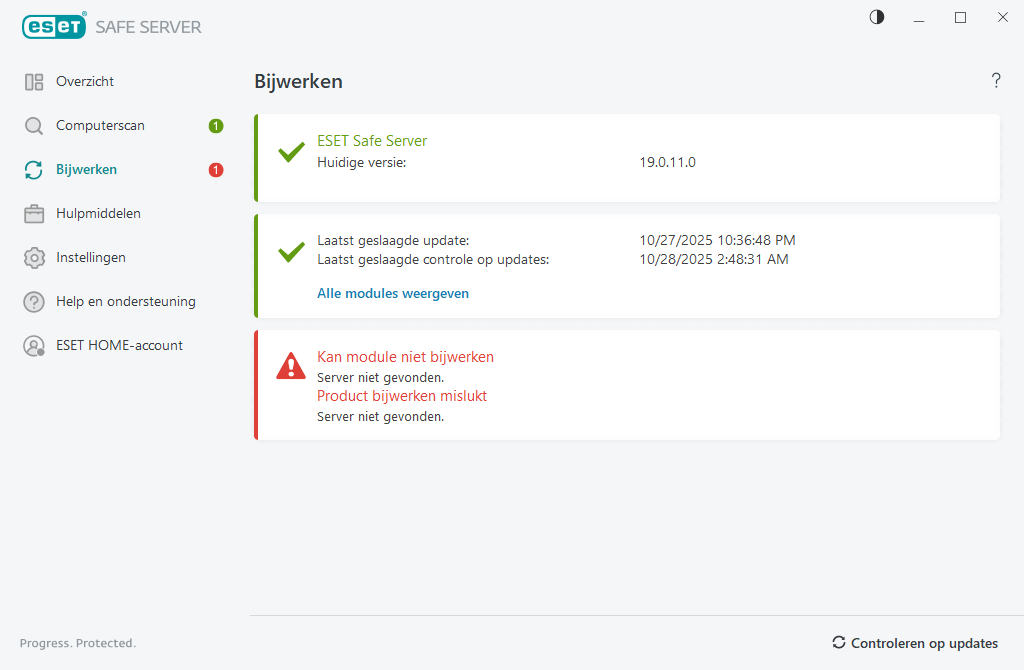Screen dimensions: 1024x670
Task: Click the Alle modules weergeven link
Action: pos(393,294)
